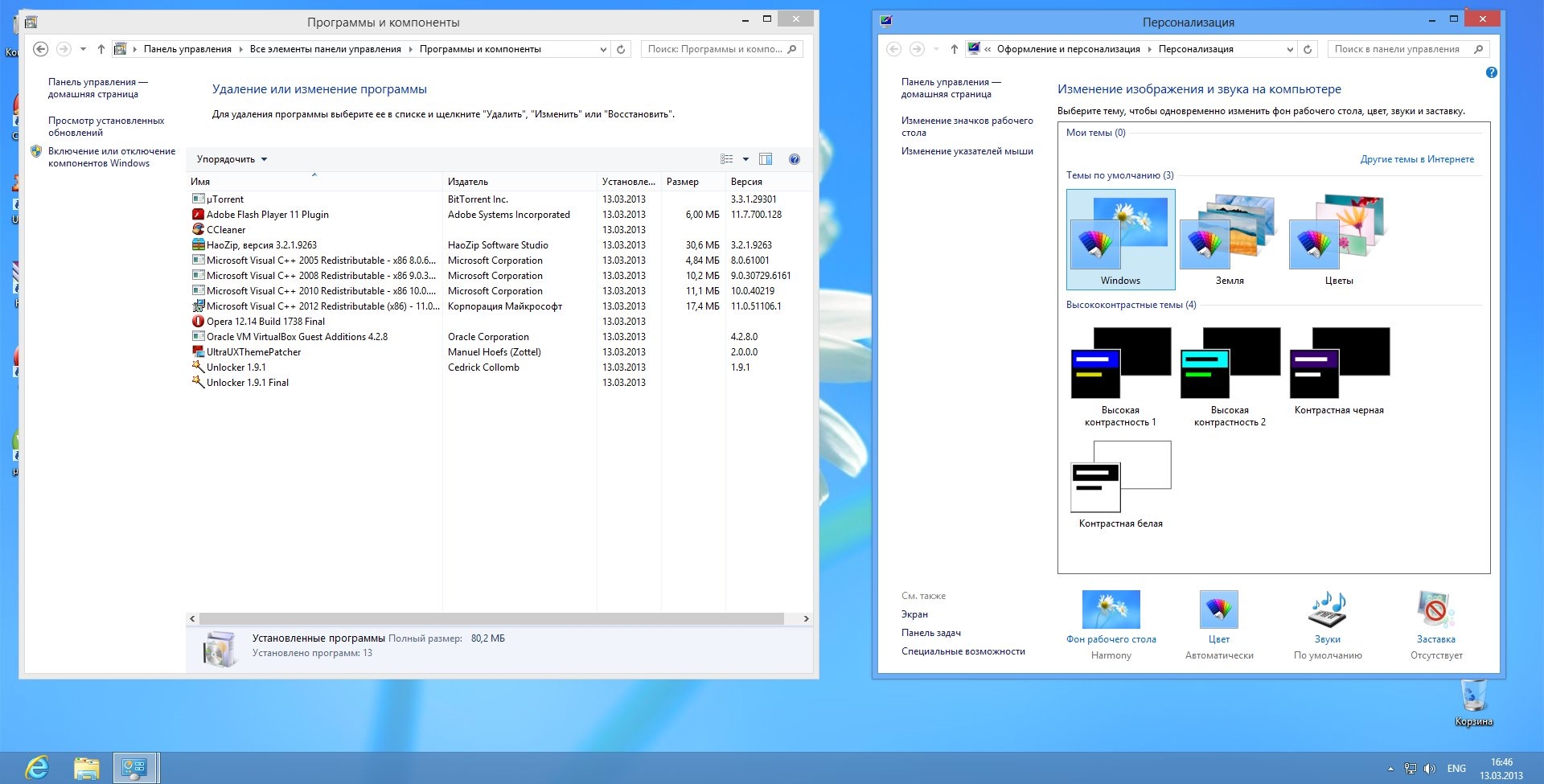1544x784 pixels.
Task: Open Другие темы в Интернете link
Action: (x=1417, y=159)
